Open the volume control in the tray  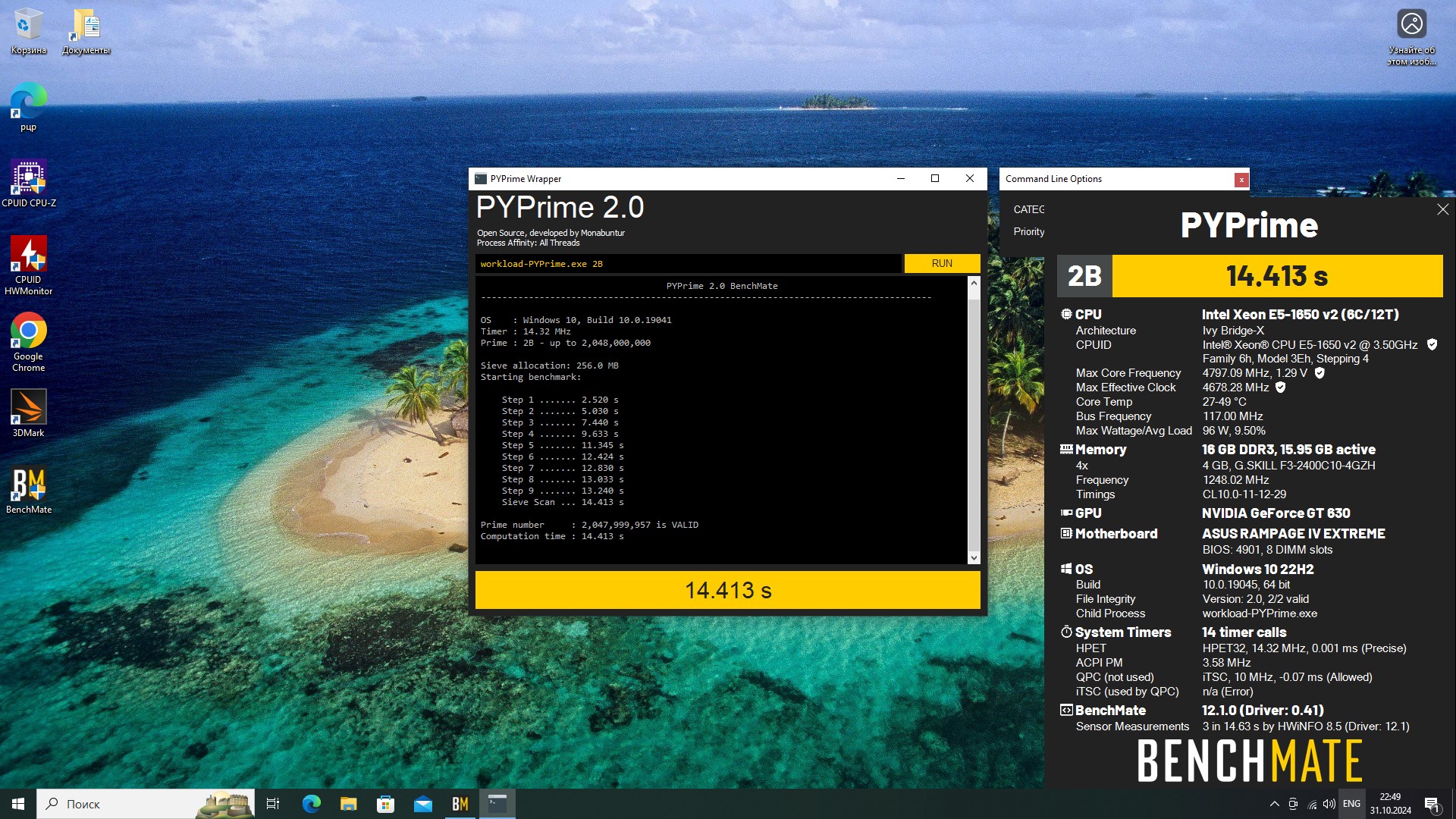(x=1329, y=804)
